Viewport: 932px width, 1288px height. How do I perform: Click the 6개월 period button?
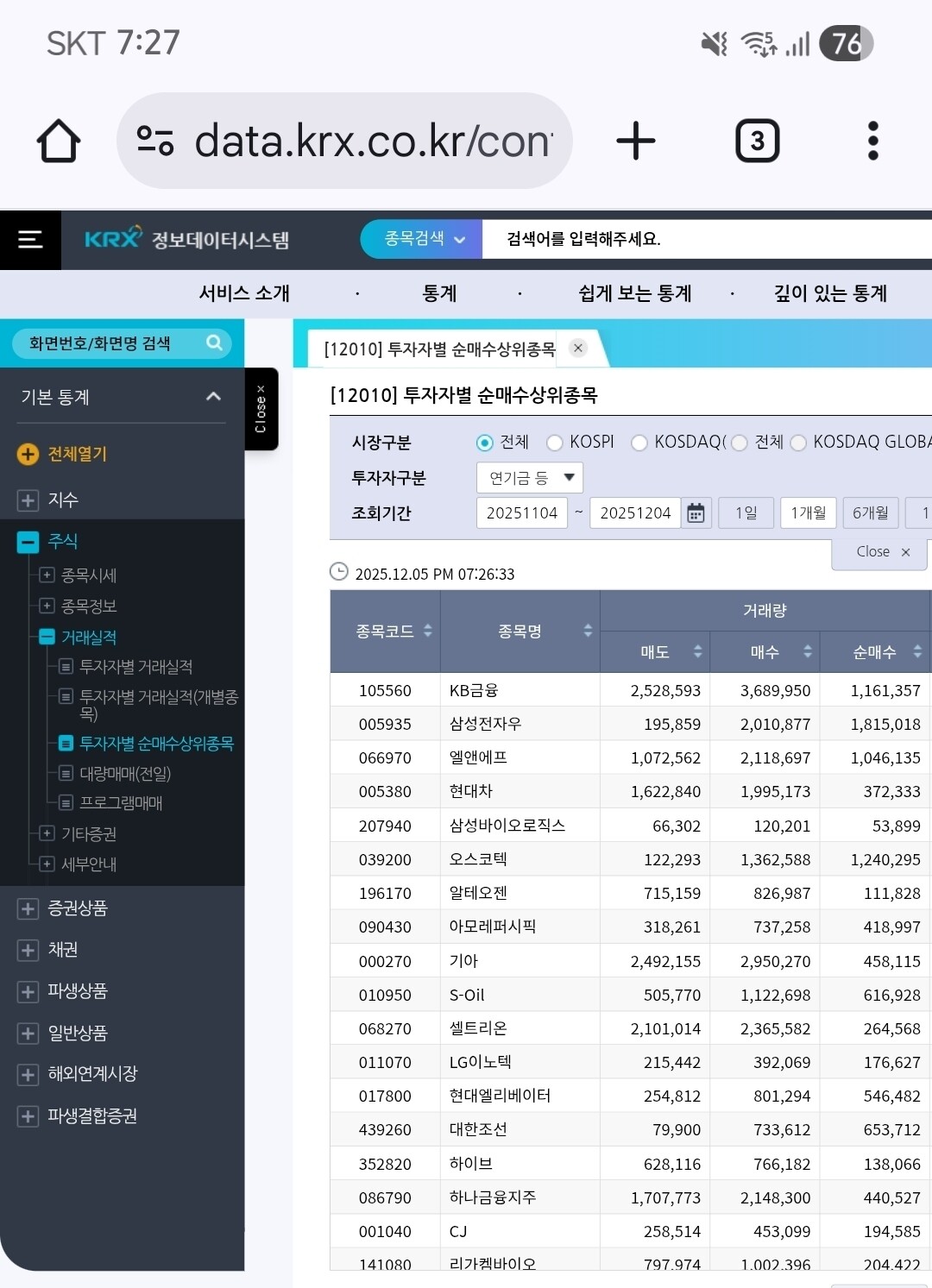(x=870, y=513)
